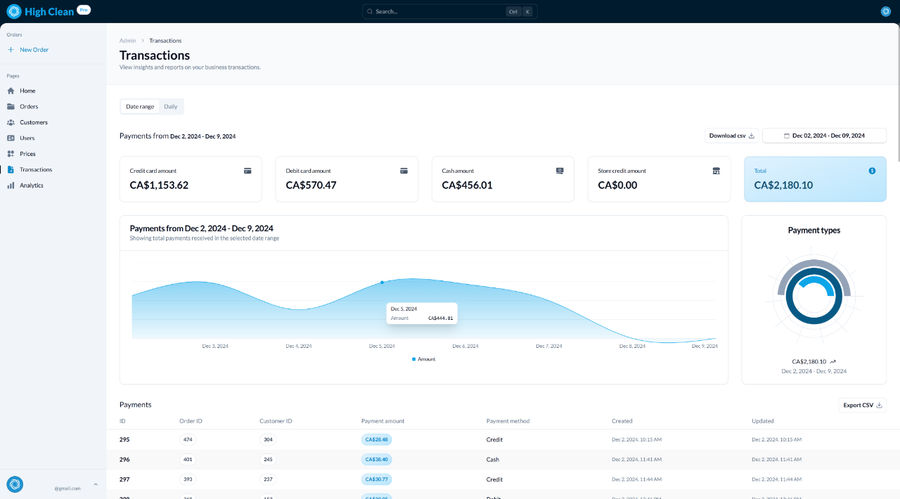Open the Prices page

click(27, 154)
